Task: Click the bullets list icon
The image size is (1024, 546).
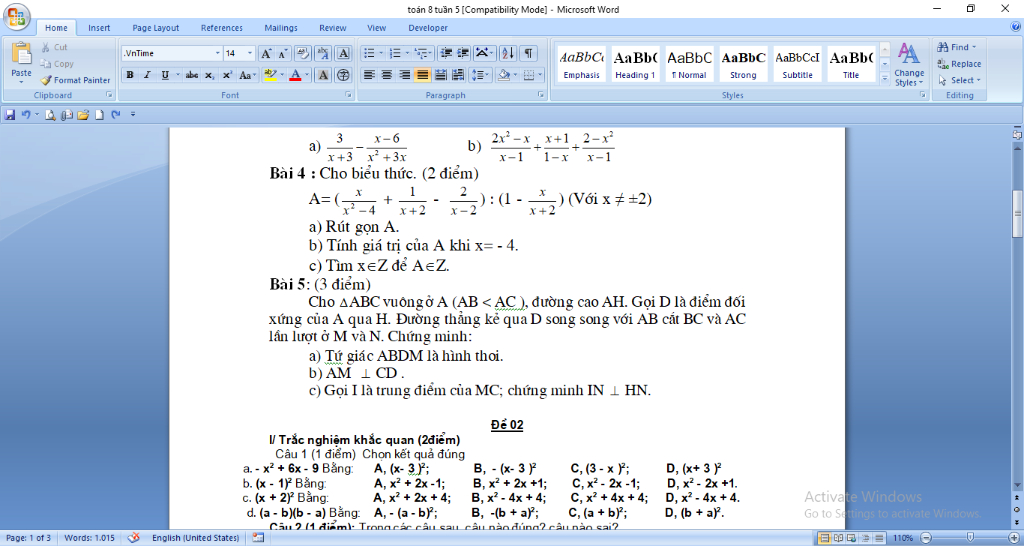Action: (369, 53)
